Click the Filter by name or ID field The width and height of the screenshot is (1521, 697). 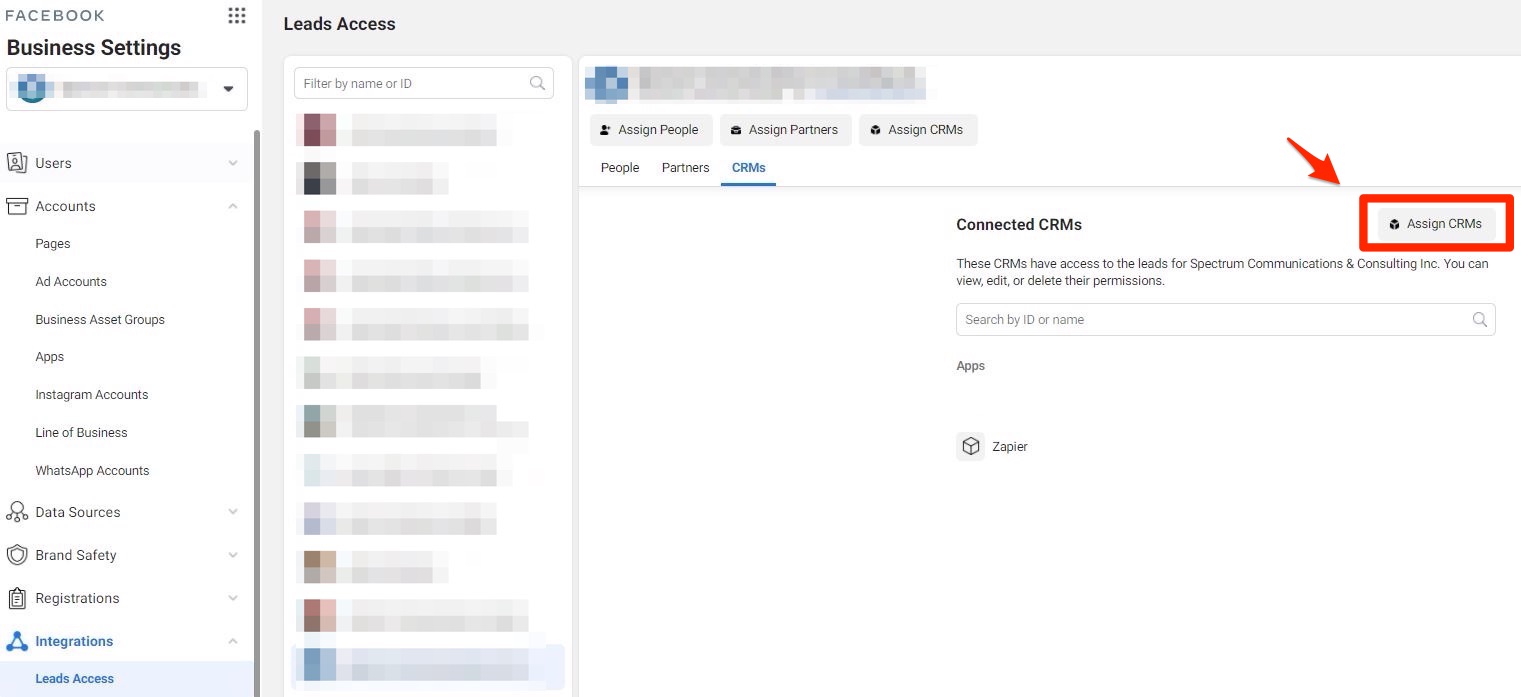point(410,84)
